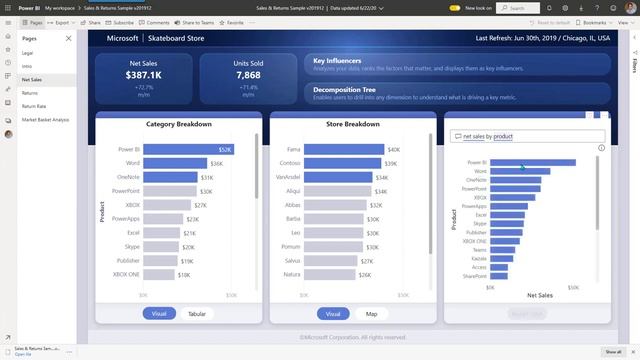Open Favorites star in left rail
Viewport: 640px width, 360px height.
8,49
